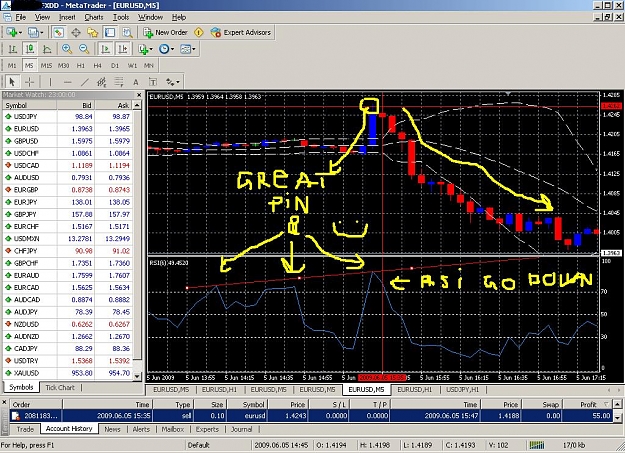Click the New Order button
625x453 pixels.
pyautogui.click(x=165, y=32)
